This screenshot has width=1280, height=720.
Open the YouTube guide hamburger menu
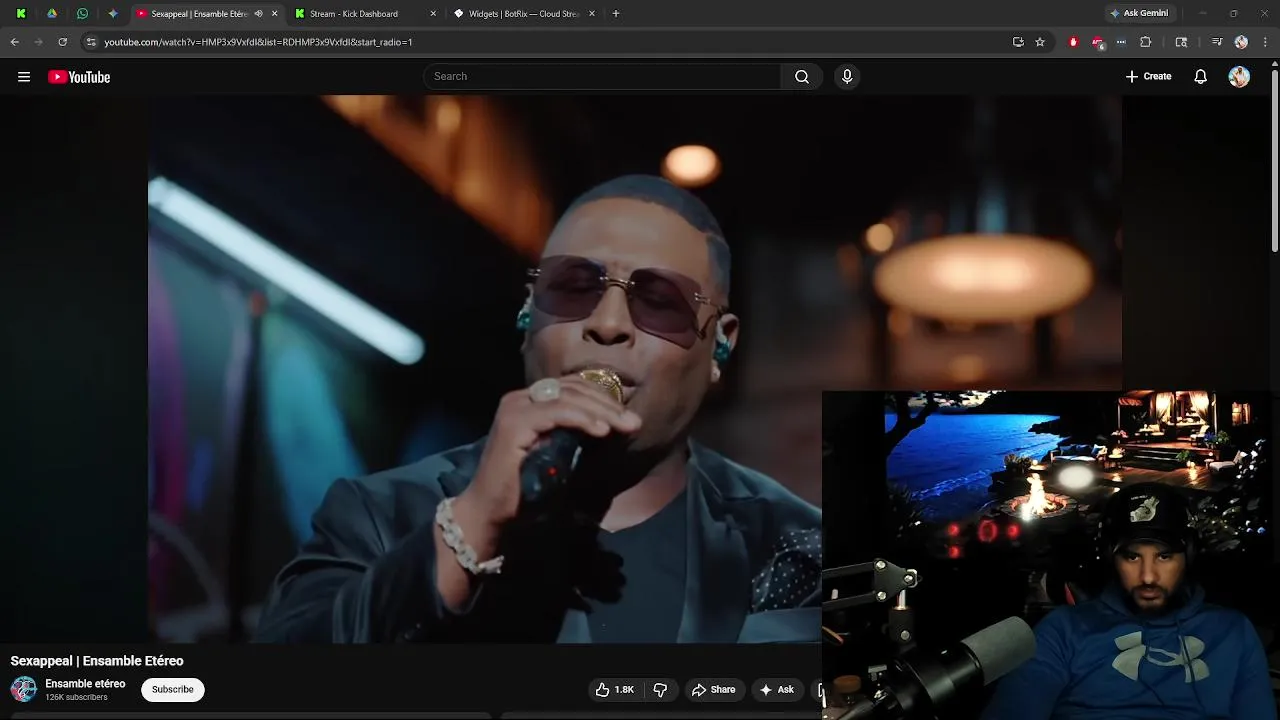(24, 77)
